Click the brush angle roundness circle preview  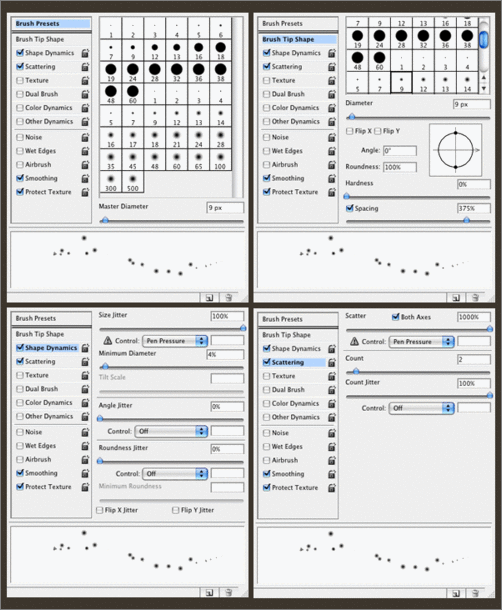pyautogui.click(x=456, y=150)
